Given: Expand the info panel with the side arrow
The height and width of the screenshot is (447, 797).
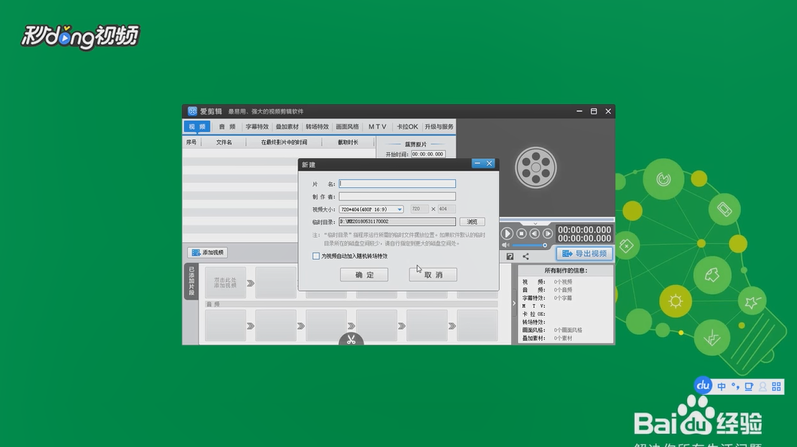Looking at the screenshot, I should click(x=514, y=304).
